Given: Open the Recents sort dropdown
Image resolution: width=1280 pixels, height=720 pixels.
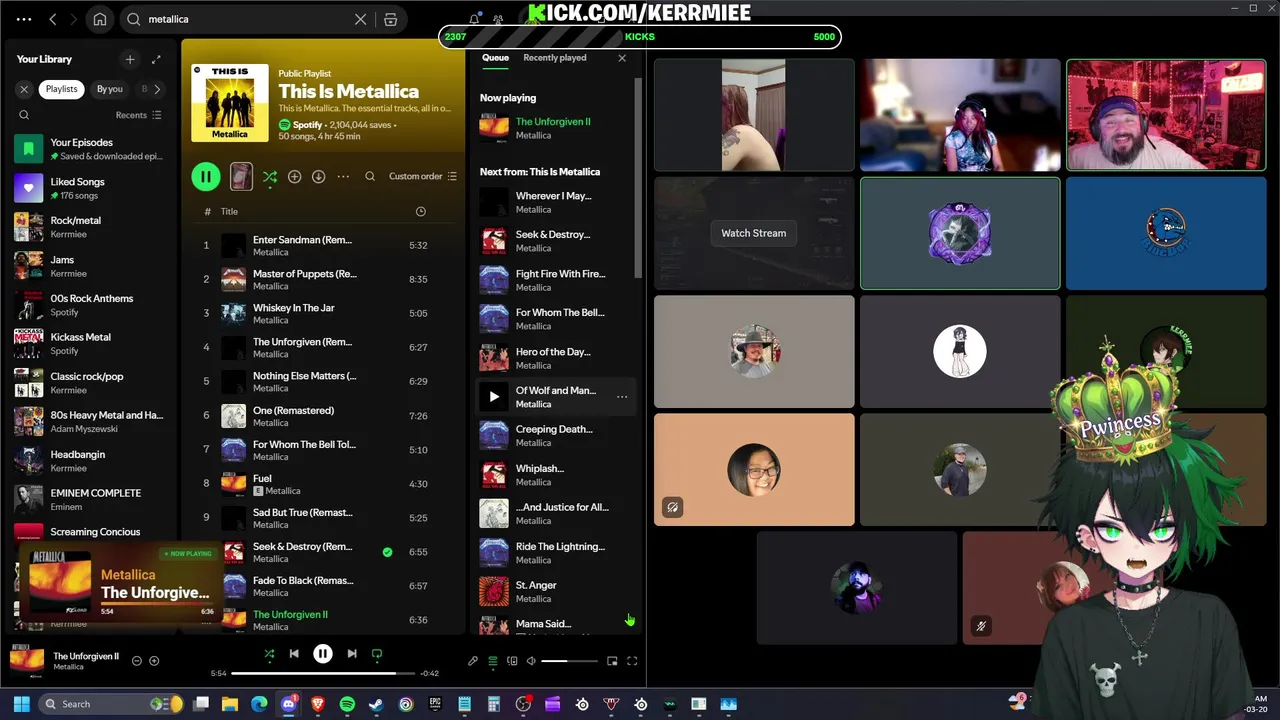Looking at the screenshot, I should click(138, 115).
